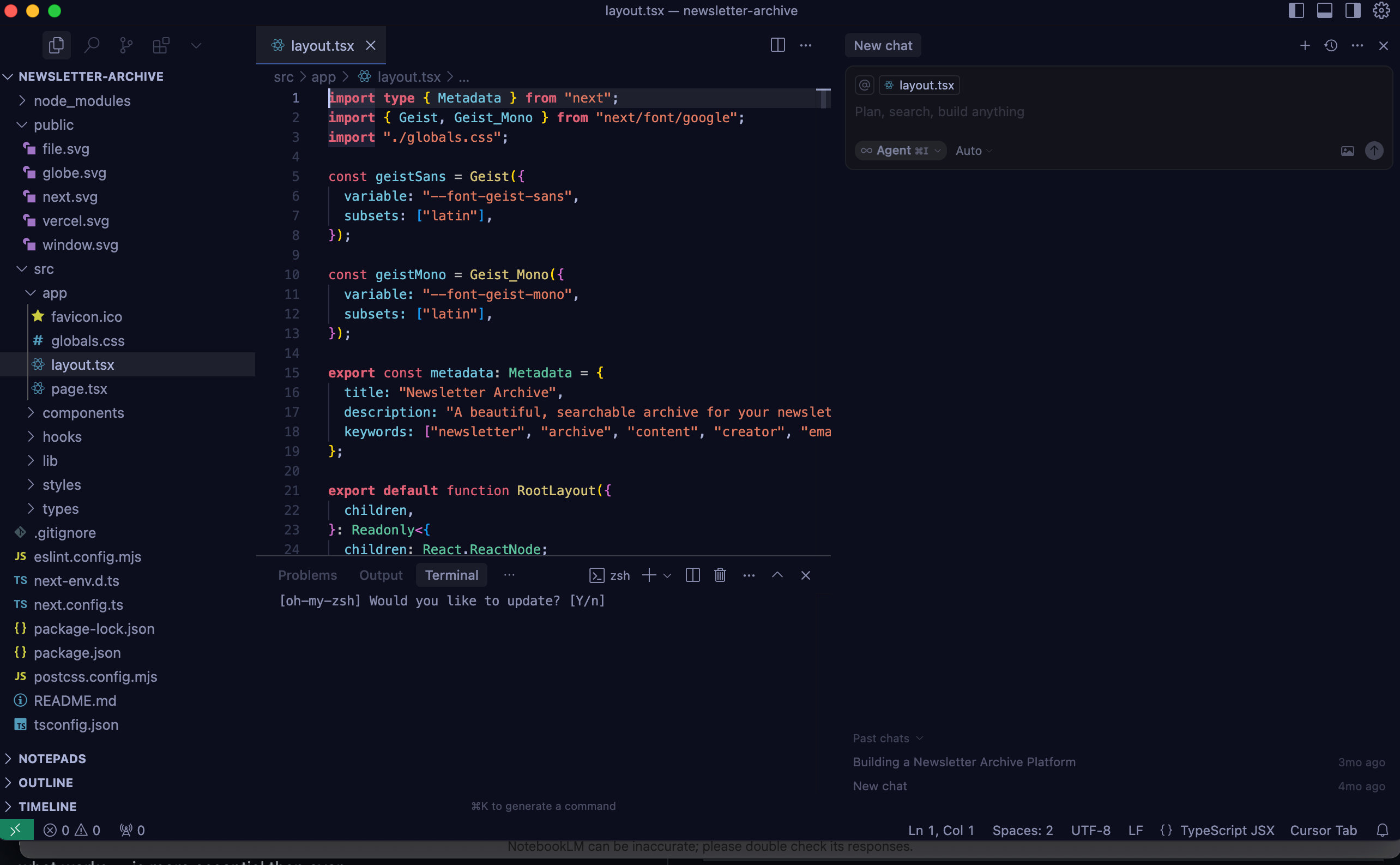Image resolution: width=1400 pixels, height=865 pixels.
Task: Expand the components folder
Action: tap(83, 412)
